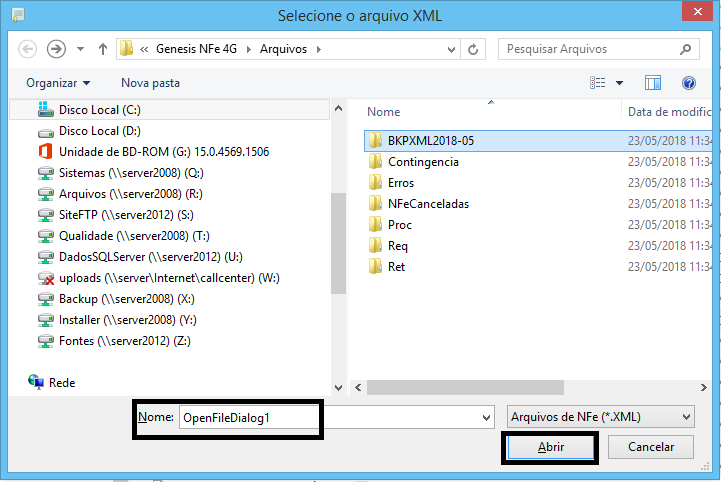
Task: Click the Nova pasta toolbar item
Action: pos(150,83)
